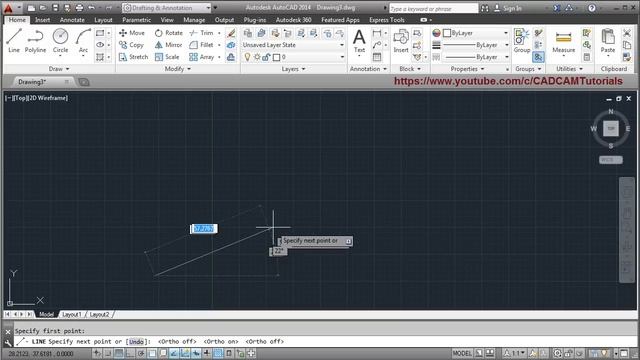The height and width of the screenshot is (360, 640).
Task: Click the Erase icon in Modify panel
Action: pyautogui.click(x=231, y=33)
